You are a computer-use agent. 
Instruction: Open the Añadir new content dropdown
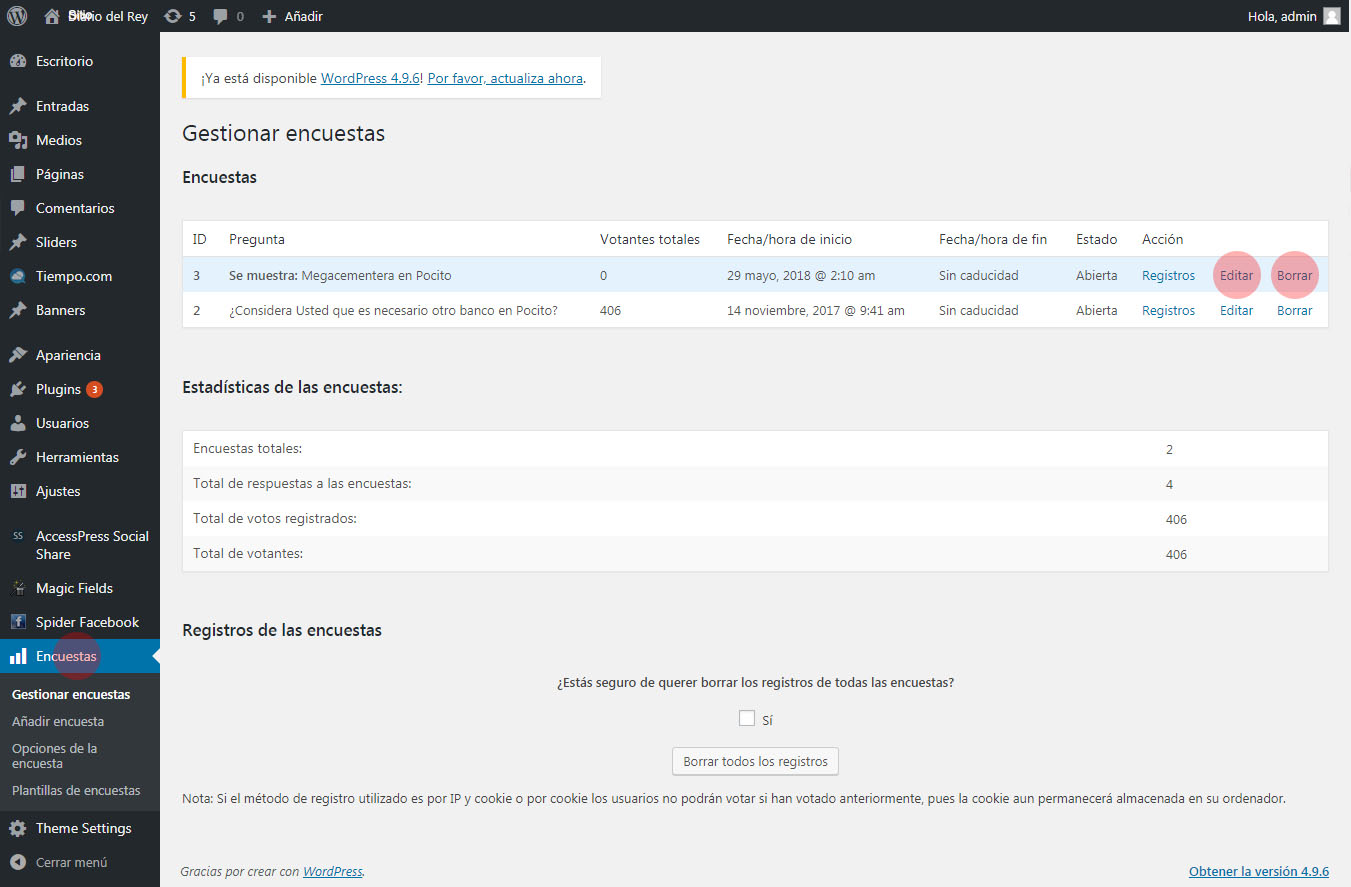point(292,16)
